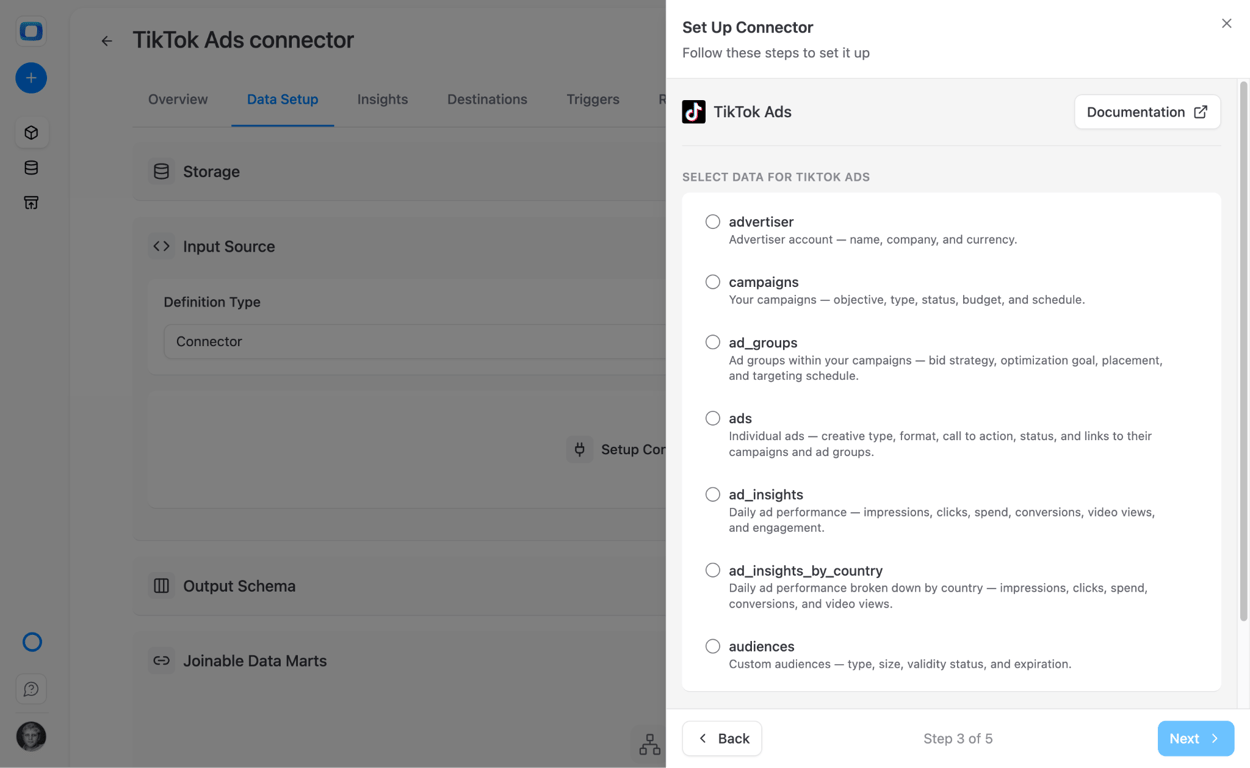Select the ad_insights_by_country radio option

713,570
